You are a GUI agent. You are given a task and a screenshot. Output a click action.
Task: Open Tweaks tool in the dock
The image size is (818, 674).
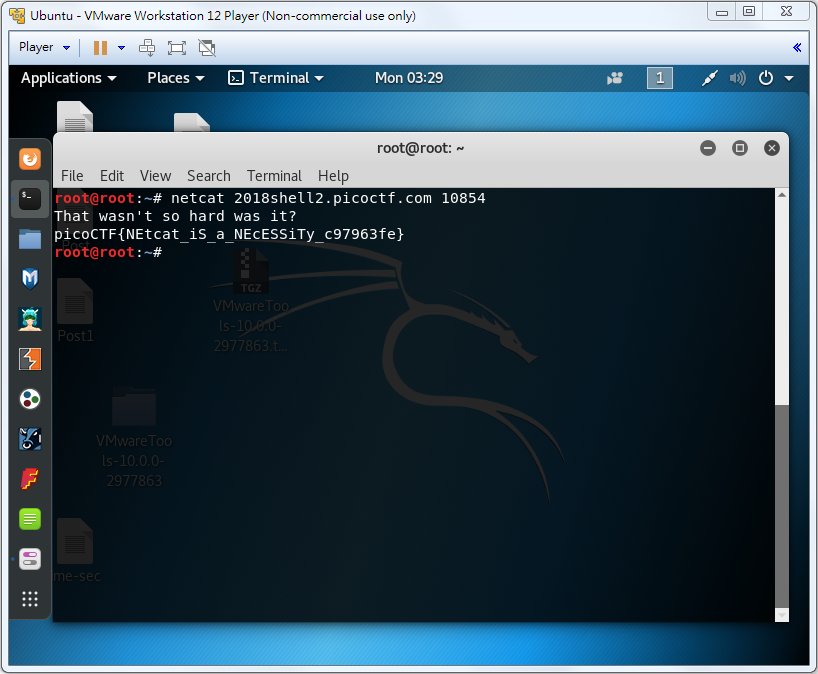[30, 559]
